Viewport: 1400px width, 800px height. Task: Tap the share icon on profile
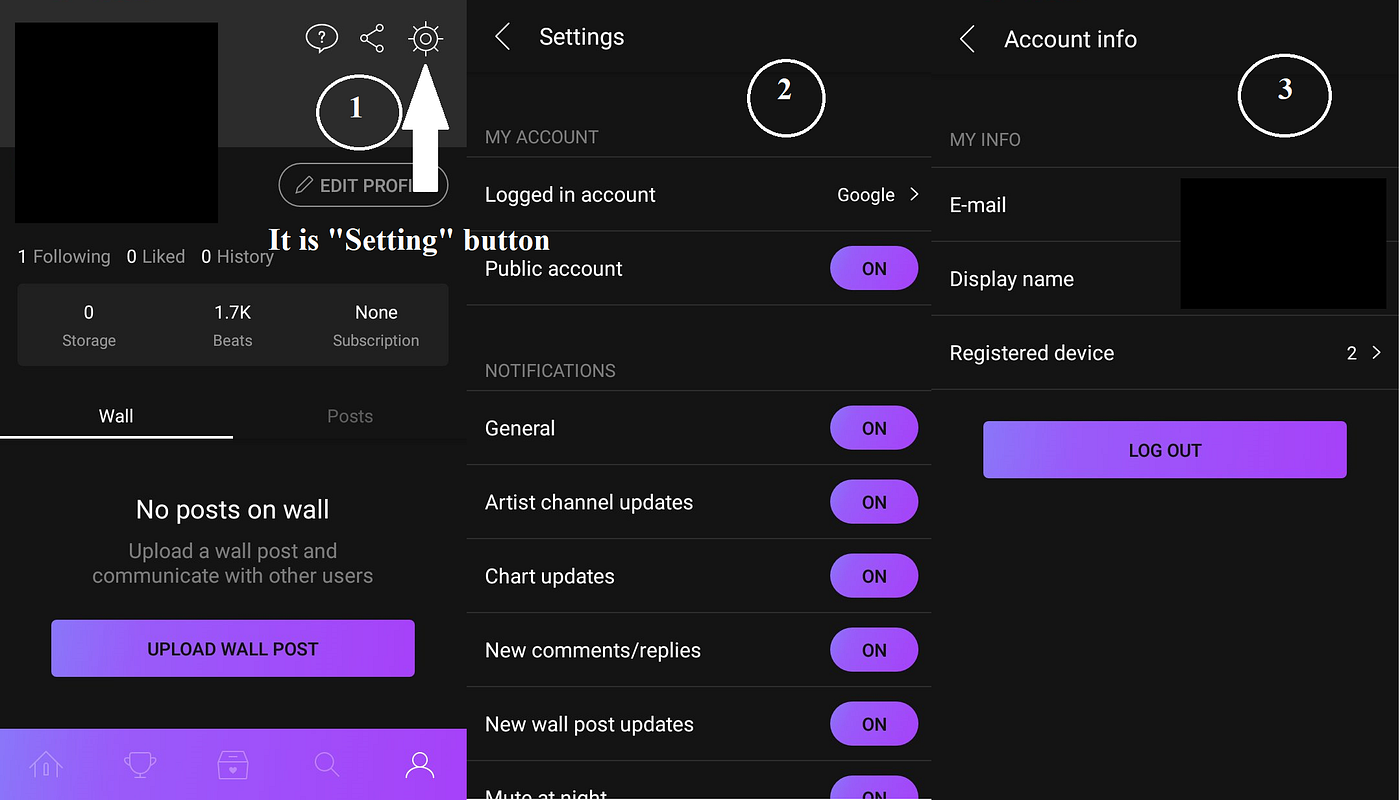pyautogui.click(x=372, y=39)
